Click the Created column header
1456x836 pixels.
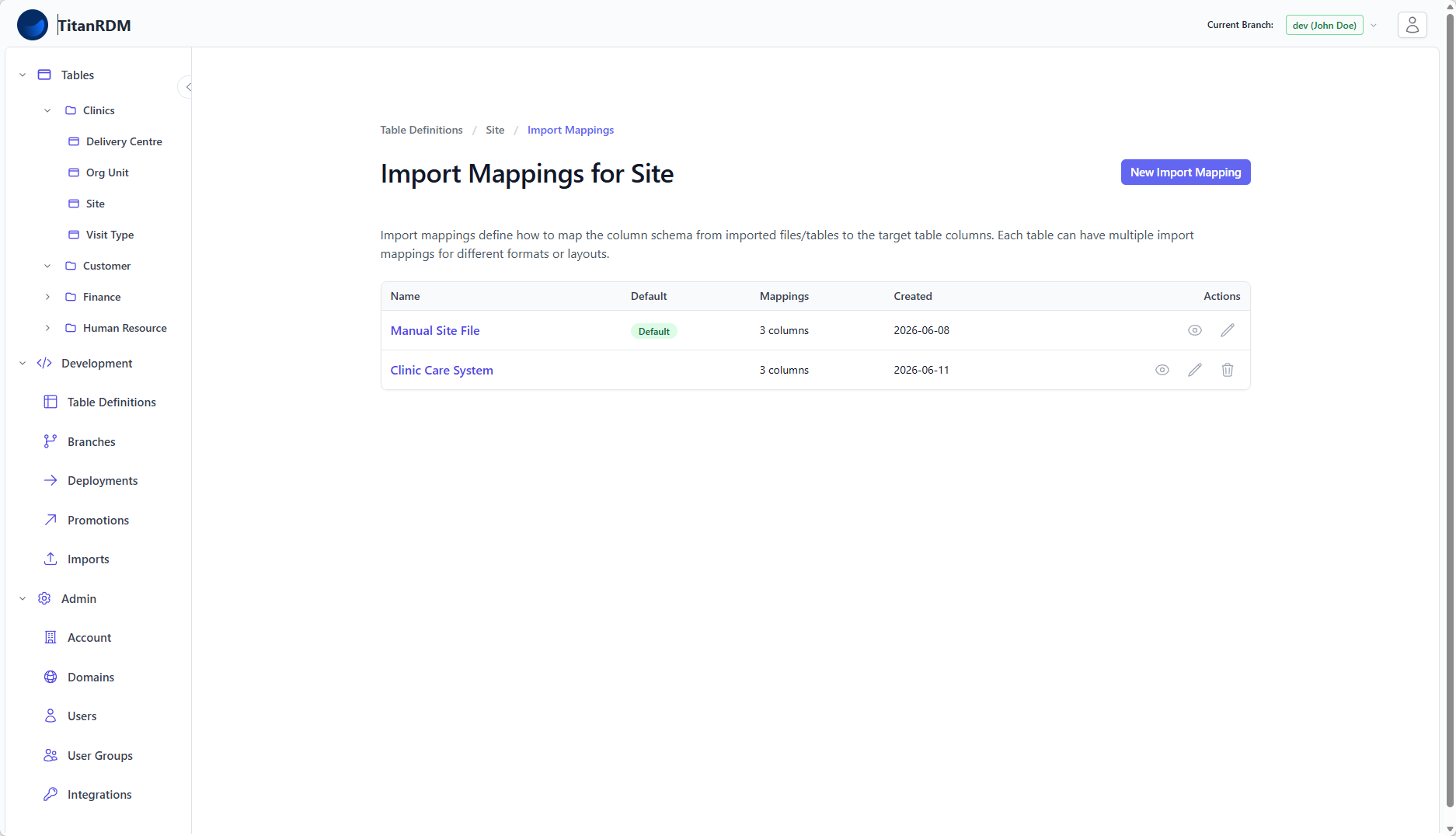click(x=912, y=296)
